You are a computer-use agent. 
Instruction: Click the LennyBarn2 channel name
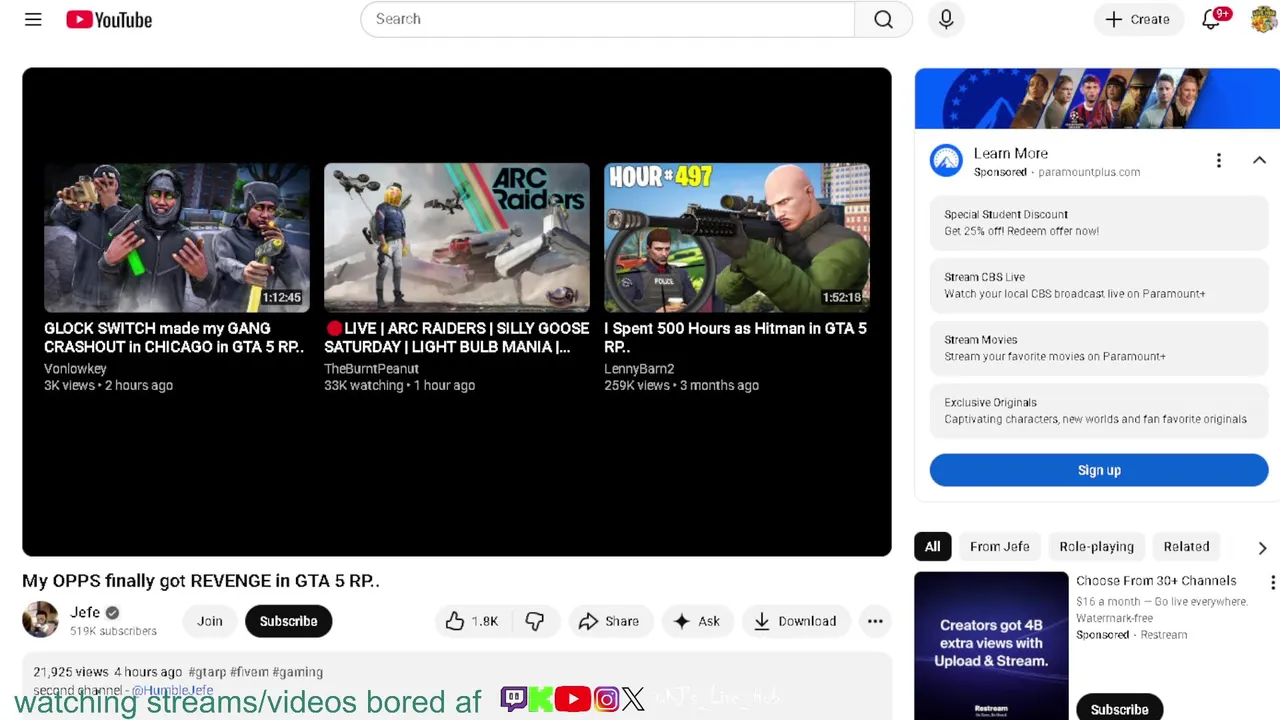[x=639, y=369]
